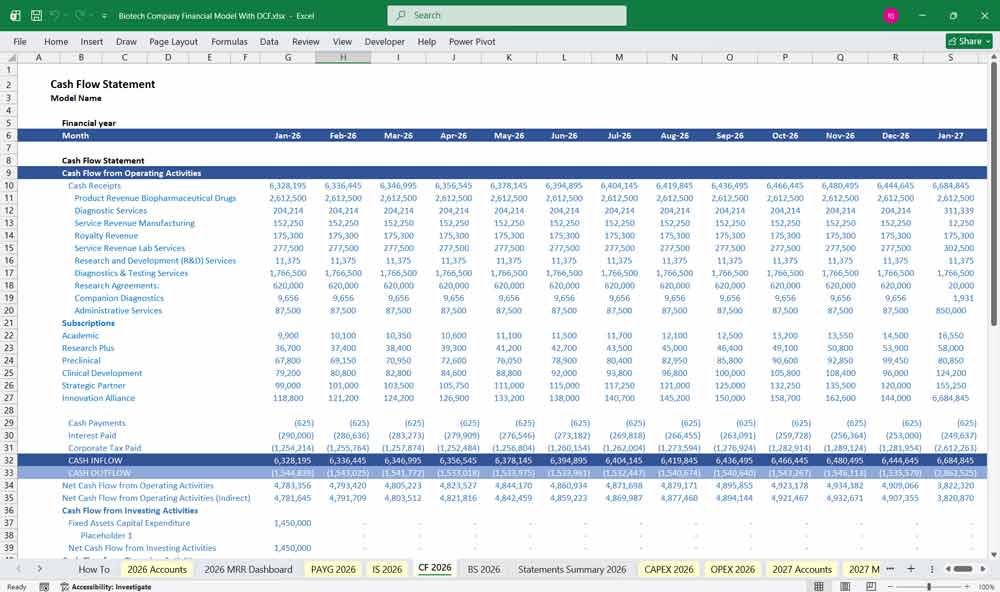Open the Search box in the title bar
The height and width of the screenshot is (592, 1000).
point(500,15)
